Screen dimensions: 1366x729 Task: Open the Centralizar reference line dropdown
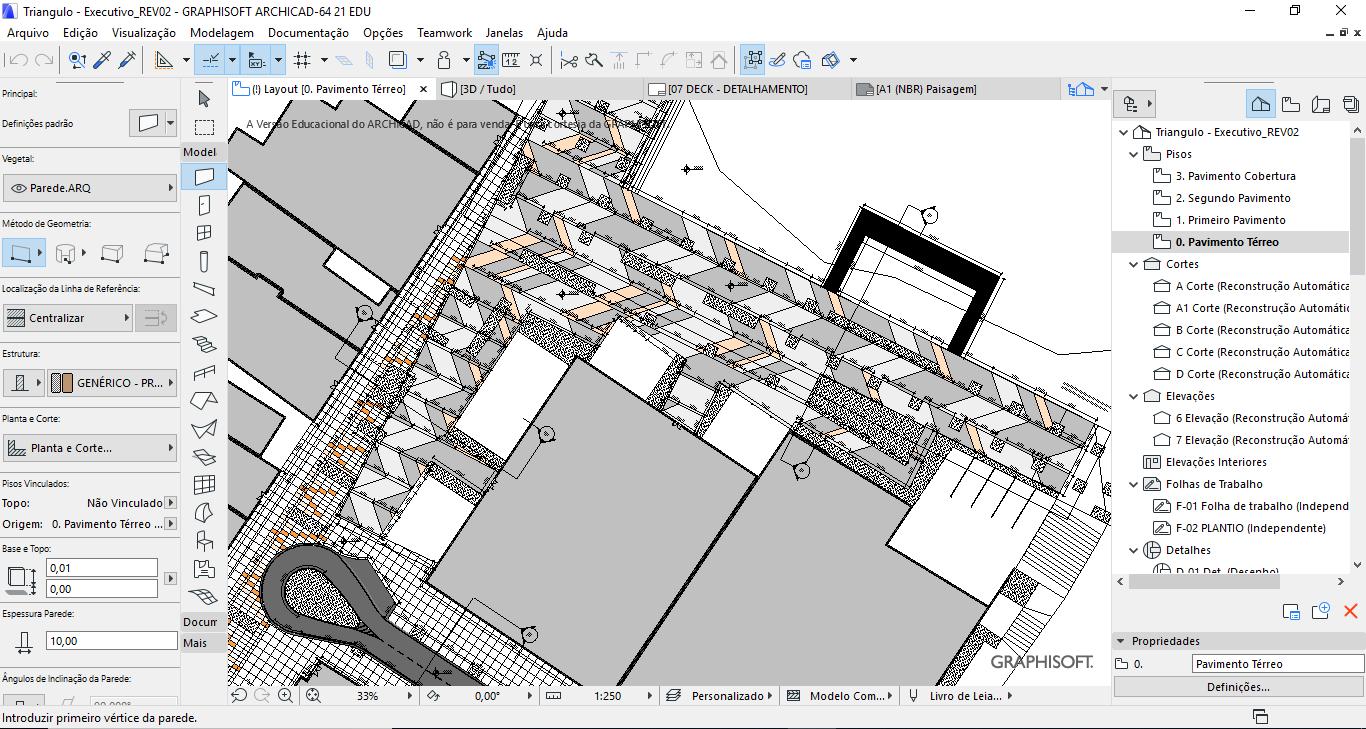coord(67,318)
